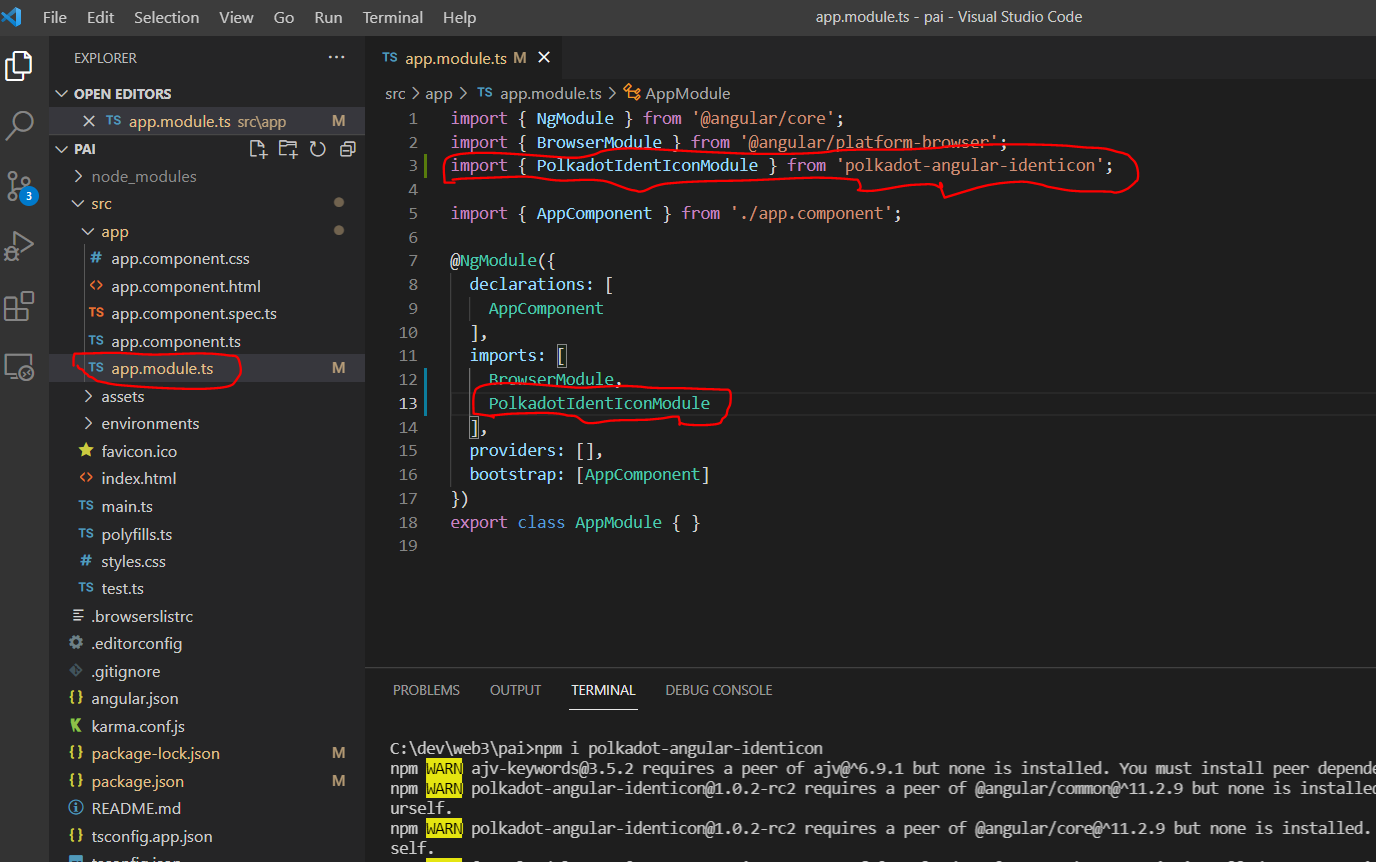Open polyfills.ts file
The height and width of the screenshot is (862, 1376).
coord(136,534)
